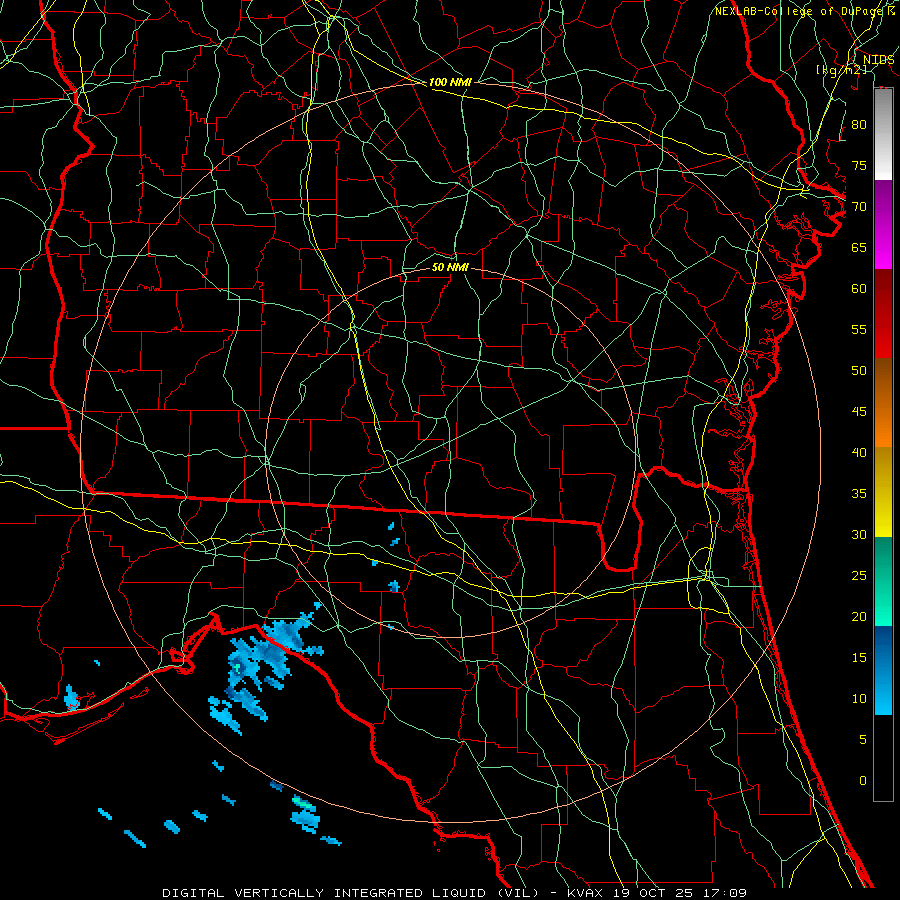
Task: Select the brown-orange segment of the VIL scale
Action: pyautogui.click(x=883, y=403)
